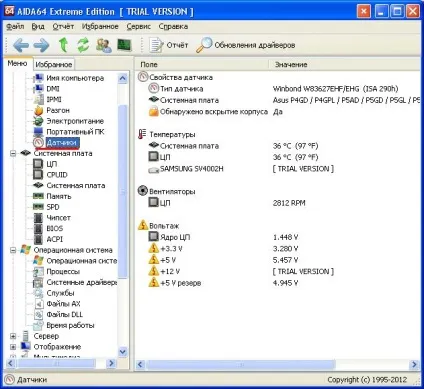Open the Вид menu
Image resolution: width=424 pixels, height=389 pixels.
(38, 26)
